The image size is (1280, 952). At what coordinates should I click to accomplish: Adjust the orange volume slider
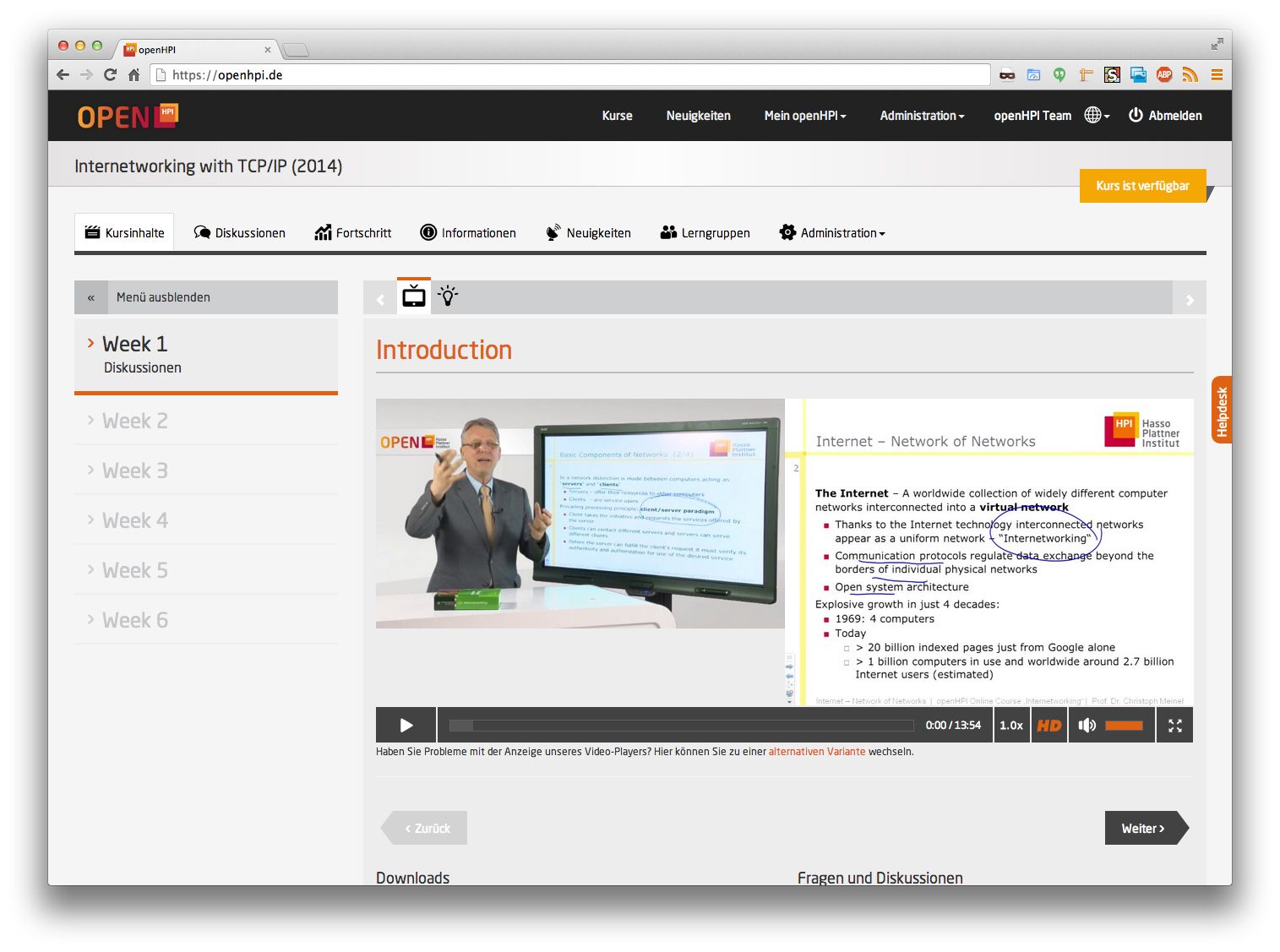tap(1124, 726)
